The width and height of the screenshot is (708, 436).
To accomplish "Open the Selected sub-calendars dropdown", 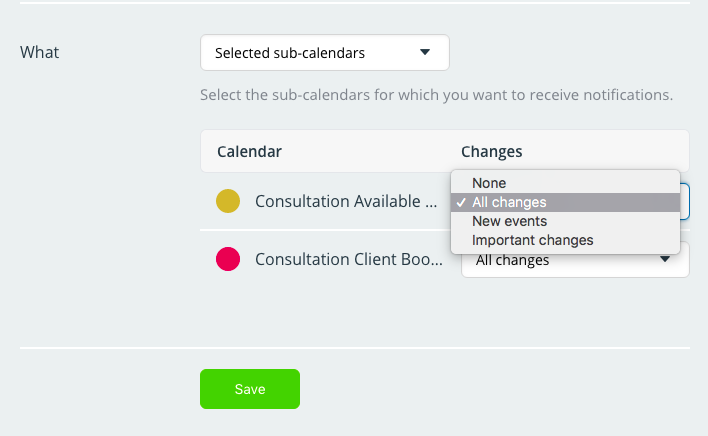I will [325, 52].
